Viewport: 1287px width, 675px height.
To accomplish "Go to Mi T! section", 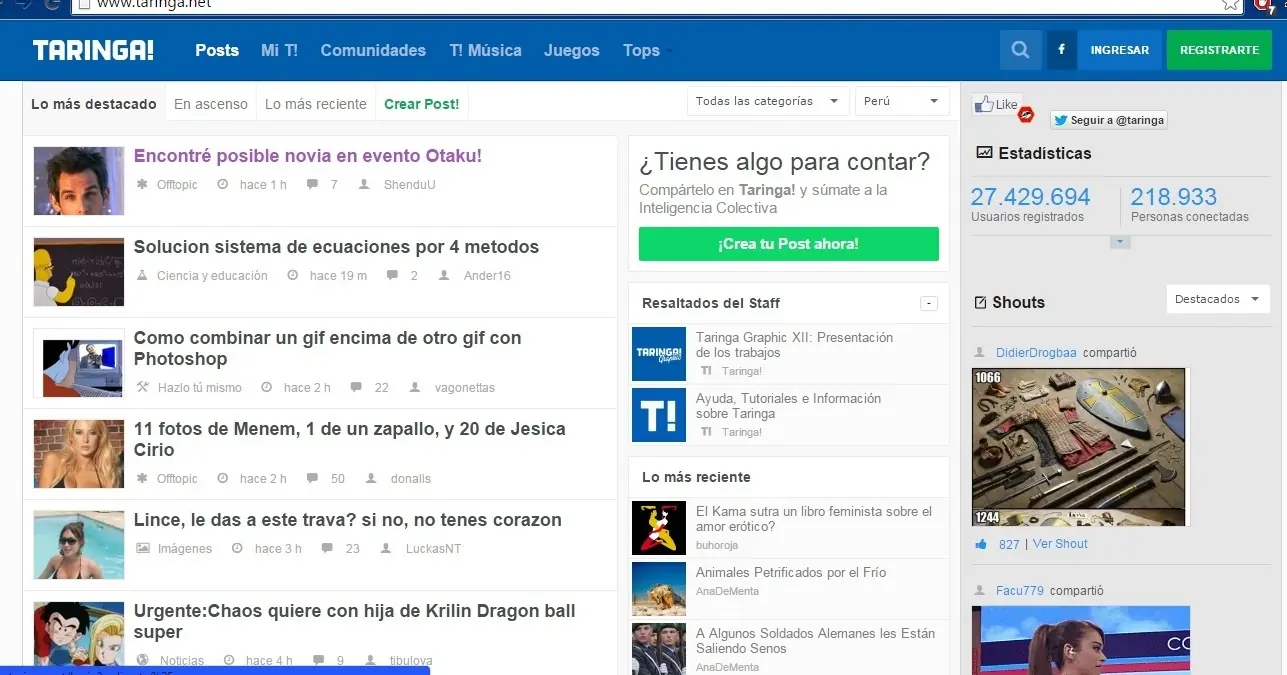I will (x=280, y=50).
